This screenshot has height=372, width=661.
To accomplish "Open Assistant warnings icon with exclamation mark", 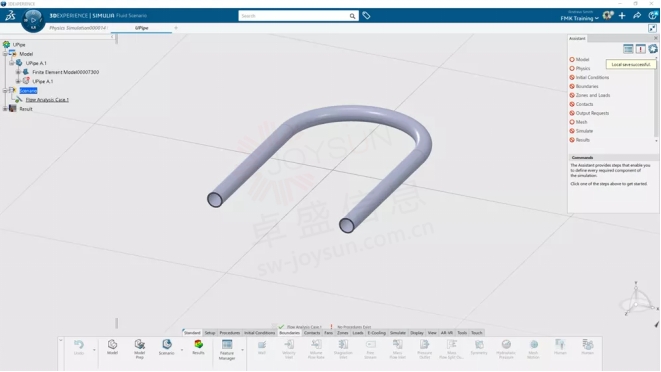I will click(640, 49).
